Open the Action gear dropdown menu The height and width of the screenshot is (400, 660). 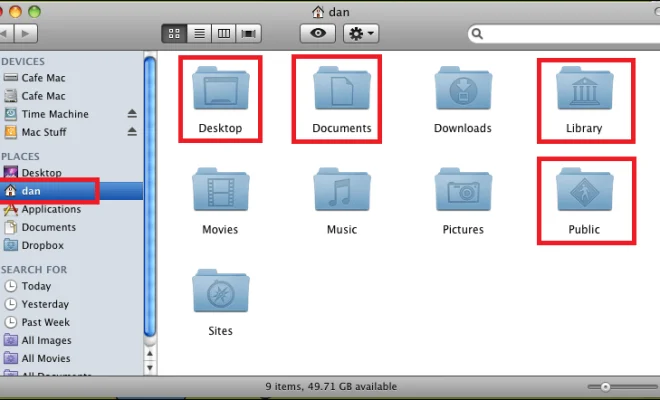(361, 33)
